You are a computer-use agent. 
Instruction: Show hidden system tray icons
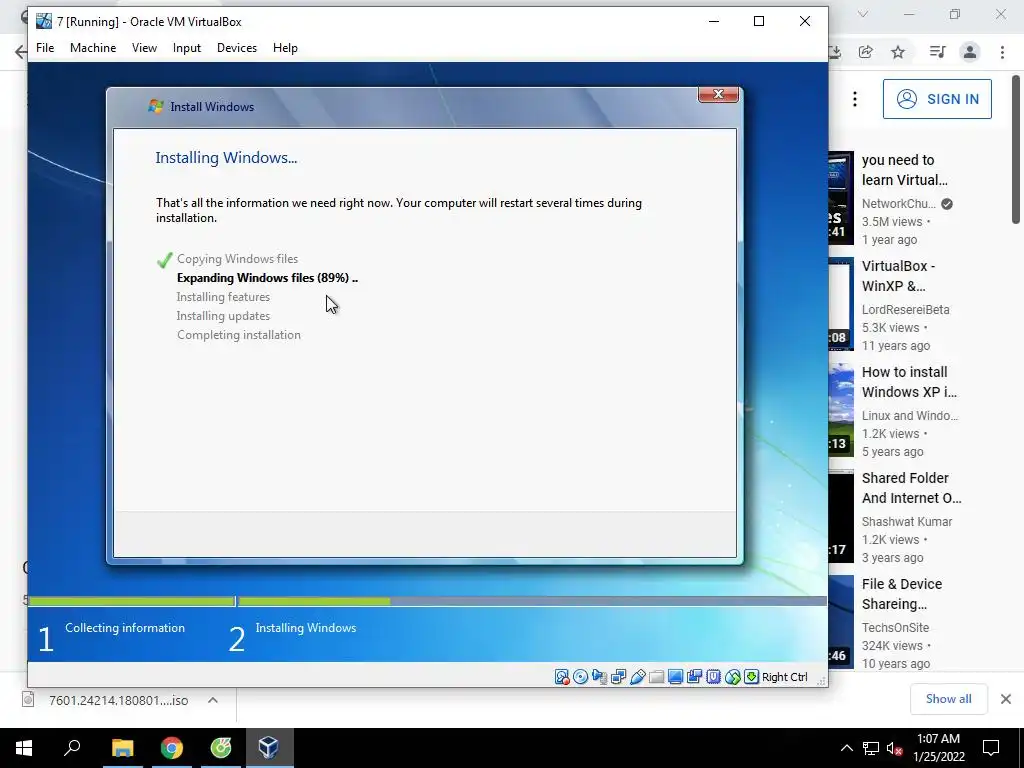(846, 748)
